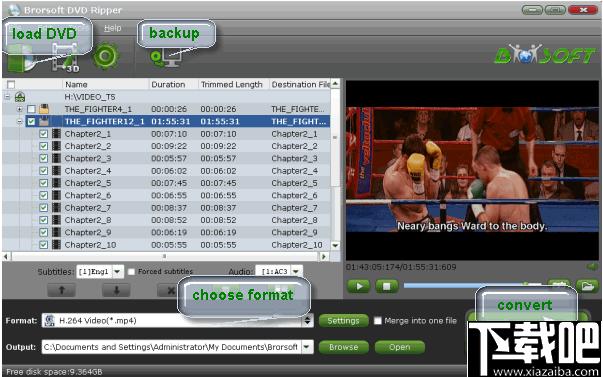Click the format type icon in Format field
Image resolution: width=603 pixels, height=377 pixels.
(50, 320)
